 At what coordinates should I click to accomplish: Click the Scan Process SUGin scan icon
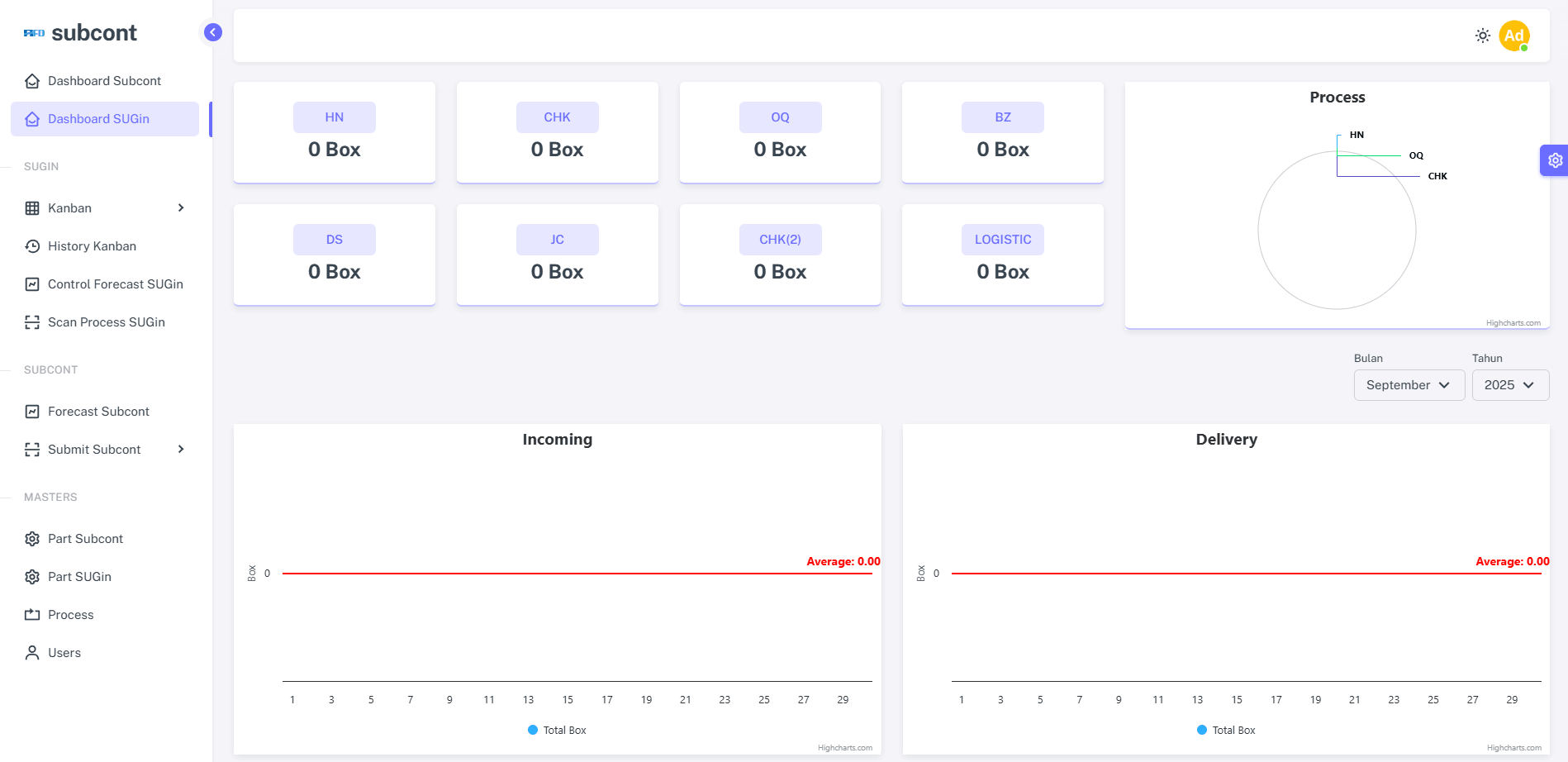(x=32, y=322)
